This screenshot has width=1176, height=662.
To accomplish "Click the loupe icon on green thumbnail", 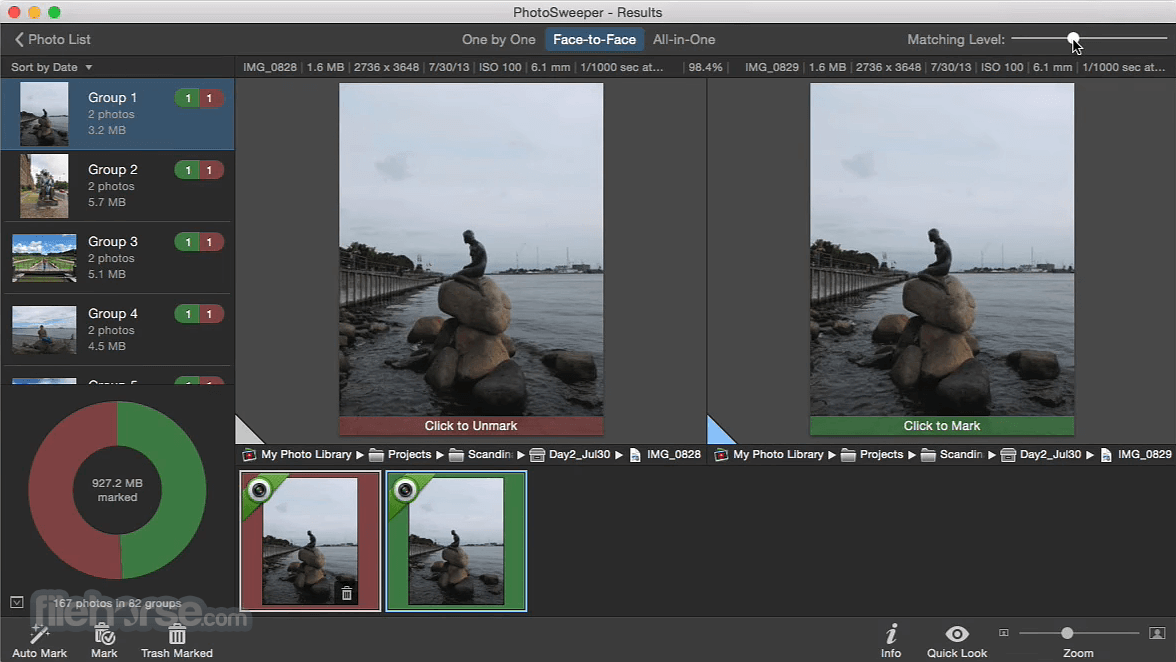I will click(x=405, y=490).
